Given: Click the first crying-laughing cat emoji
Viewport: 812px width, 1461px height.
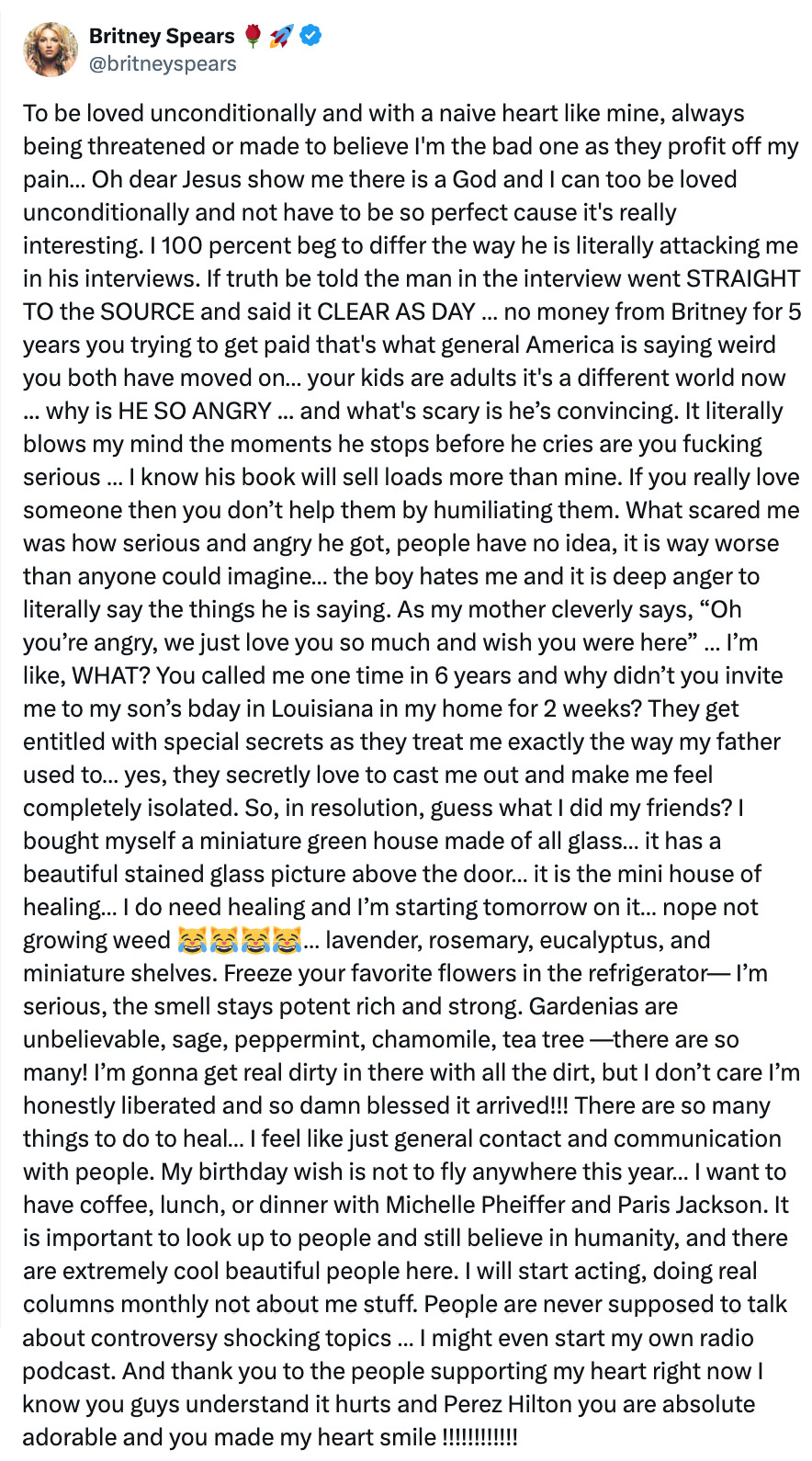Looking at the screenshot, I should (x=192, y=940).
